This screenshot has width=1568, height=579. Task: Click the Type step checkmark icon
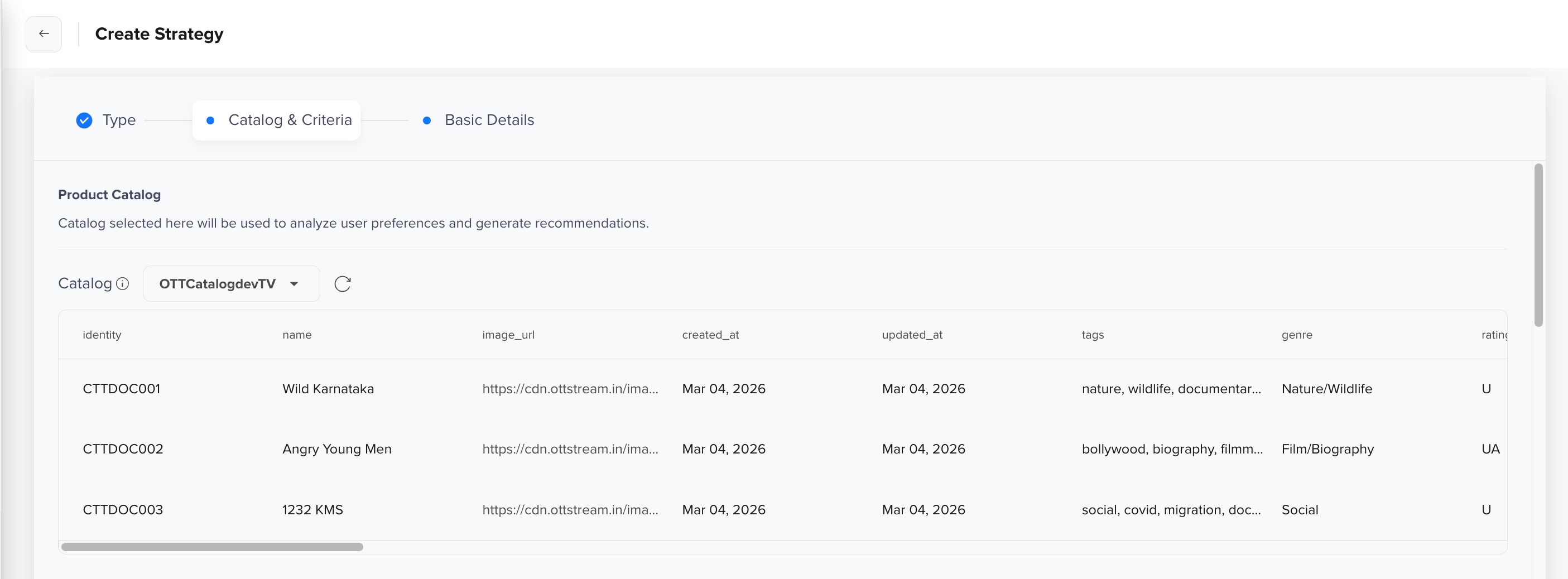pos(84,120)
